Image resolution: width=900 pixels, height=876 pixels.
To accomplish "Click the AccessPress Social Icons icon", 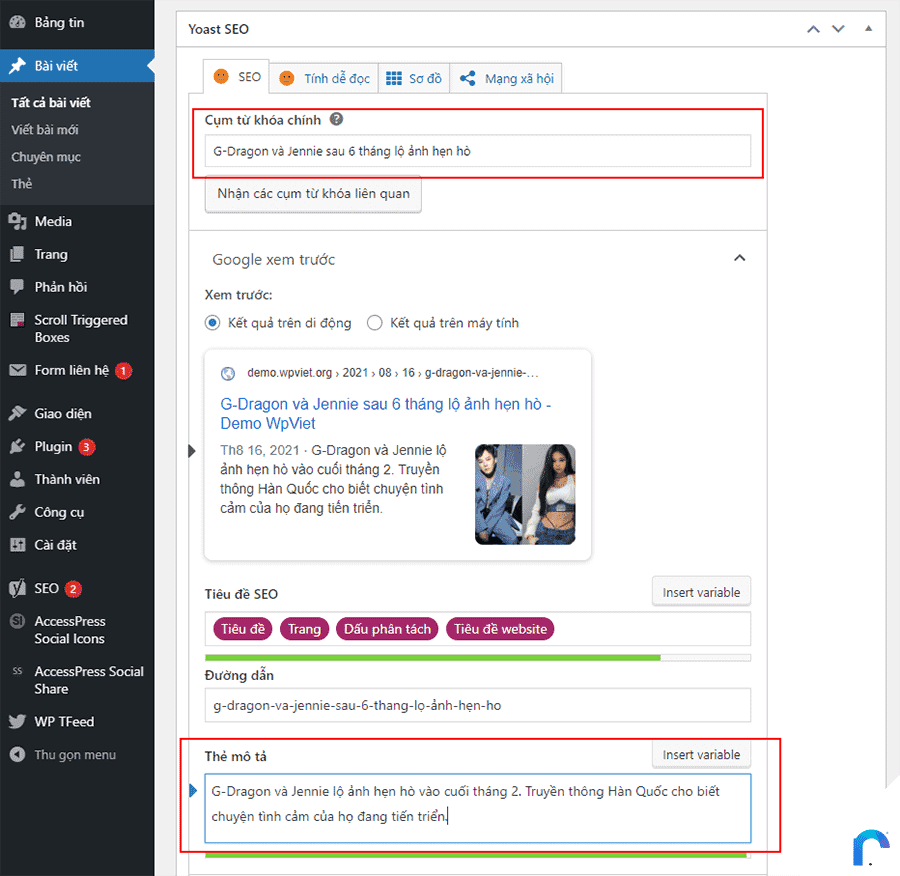I will point(17,621).
